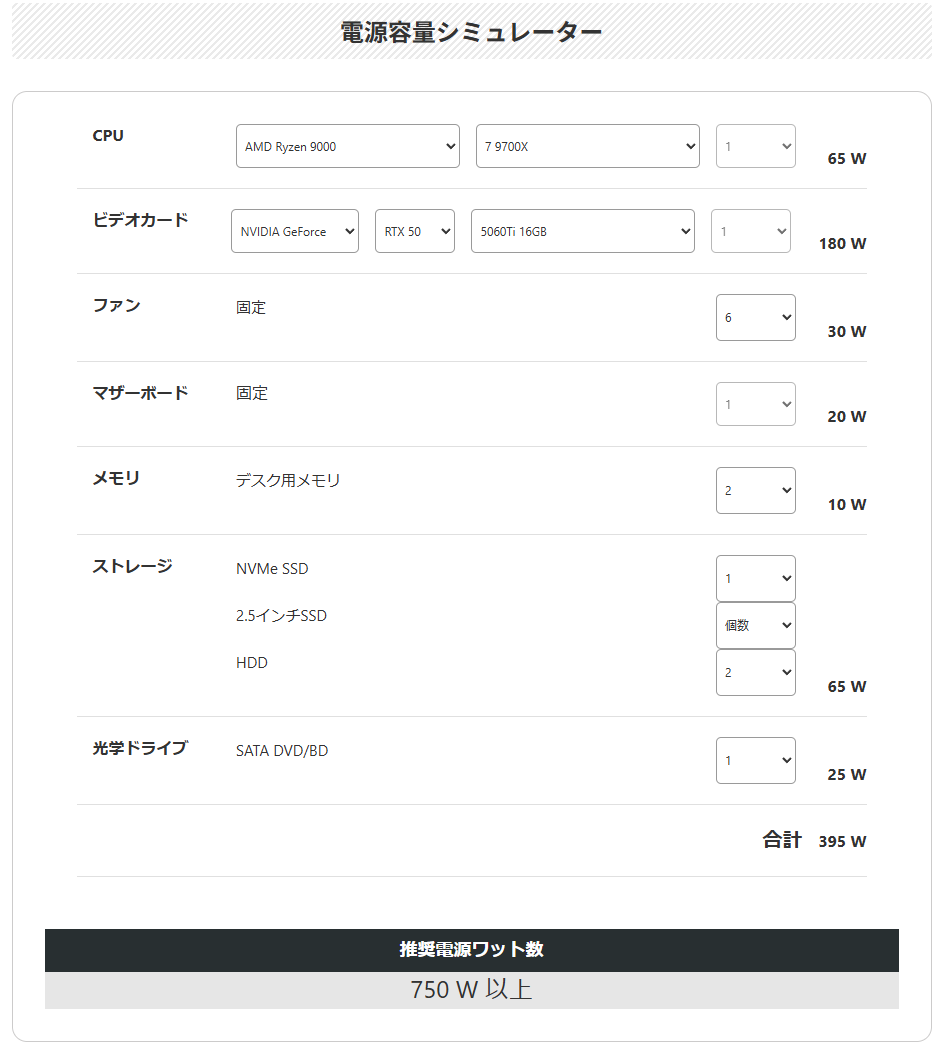Open the SATA DVD/BD quantity dropdown
Screen dimensions: 939x1044
click(755, 760)
